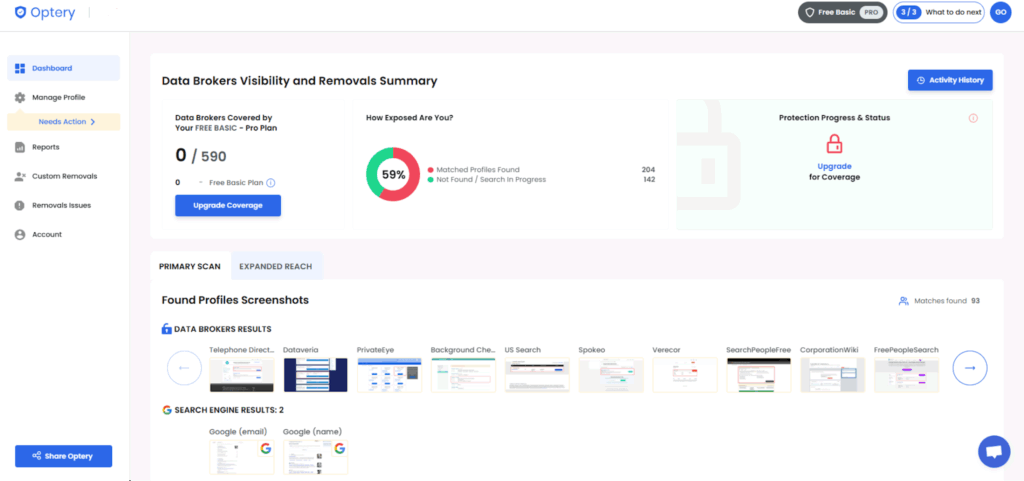This screenshot has width=1024, height=481.
Task: Click the Manage Profile gear icon
Action: coord(20,97)
